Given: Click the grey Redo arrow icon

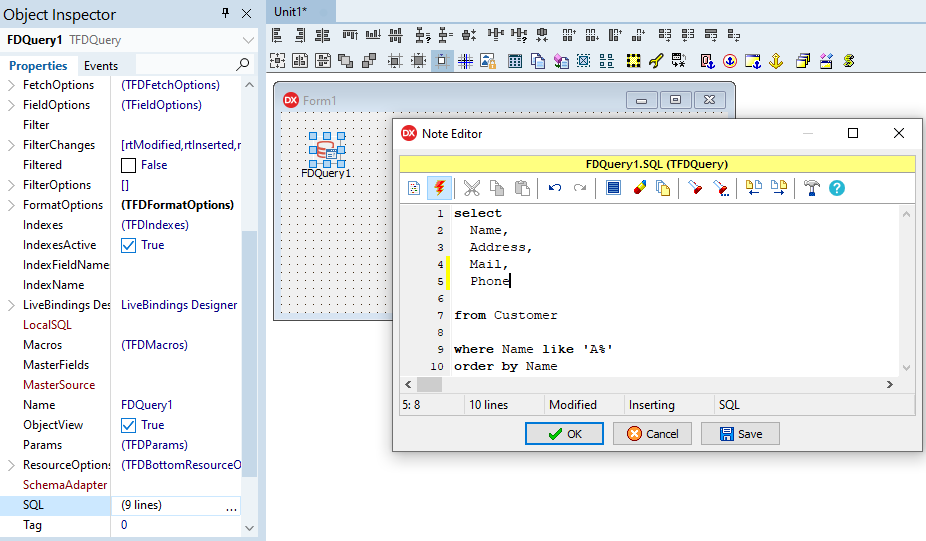Looking at the screenshot, I should (x=580, y=188).
